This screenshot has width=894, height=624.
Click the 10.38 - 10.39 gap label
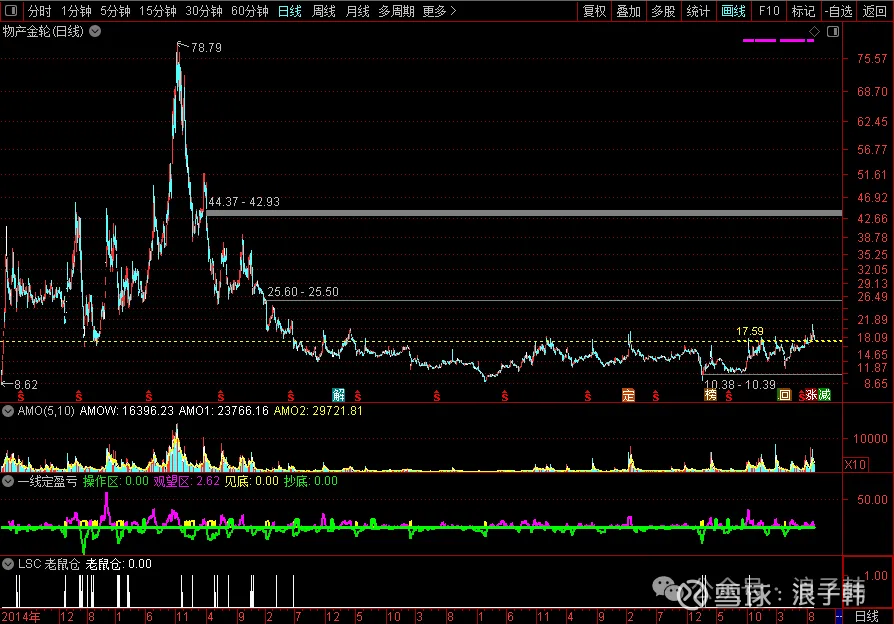pyautogui.click(x=740, y=385)
